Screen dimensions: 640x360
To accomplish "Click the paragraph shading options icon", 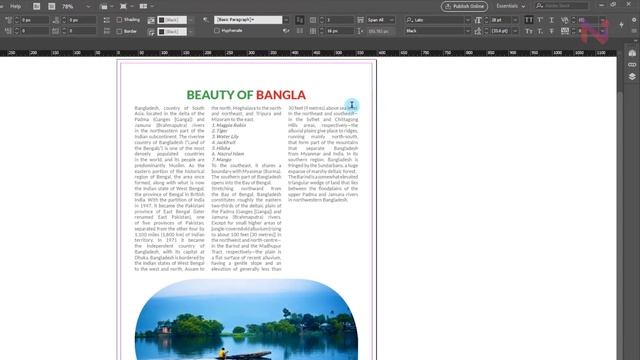I will point(151,20).
